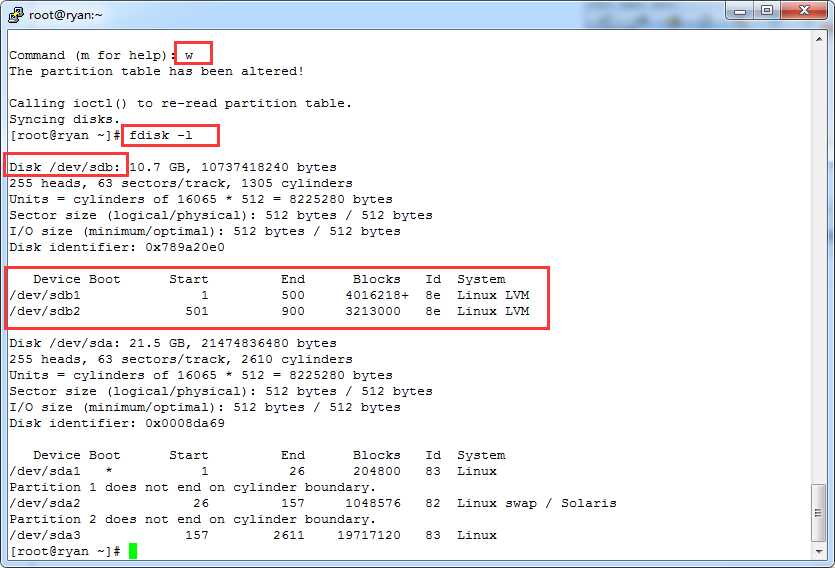This screenshot has width=835, height=568.
Task: Click the PuTTY icon in title bar
Action: tap(16, 15)
